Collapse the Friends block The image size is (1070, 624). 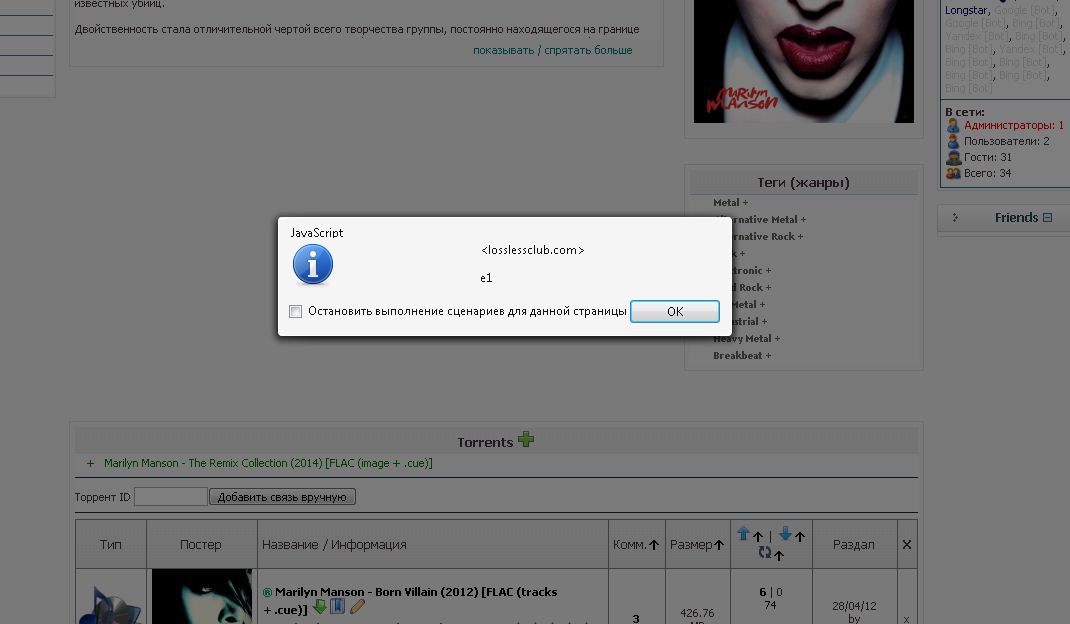pyautogui.click(x=1047, y=218)
